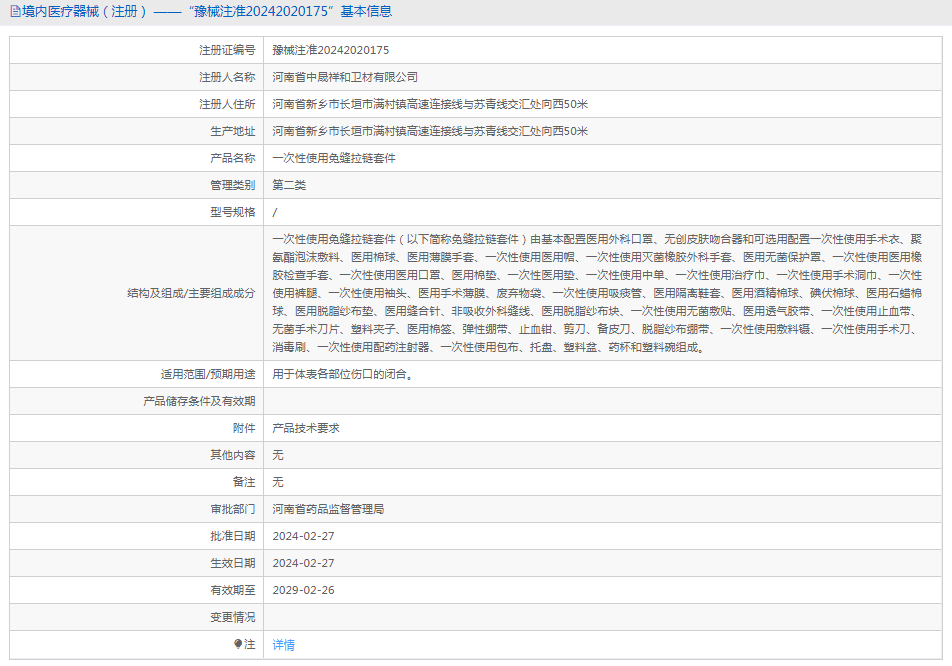
Task: Click the 注册人名称 label
Action: click(227, 77)
